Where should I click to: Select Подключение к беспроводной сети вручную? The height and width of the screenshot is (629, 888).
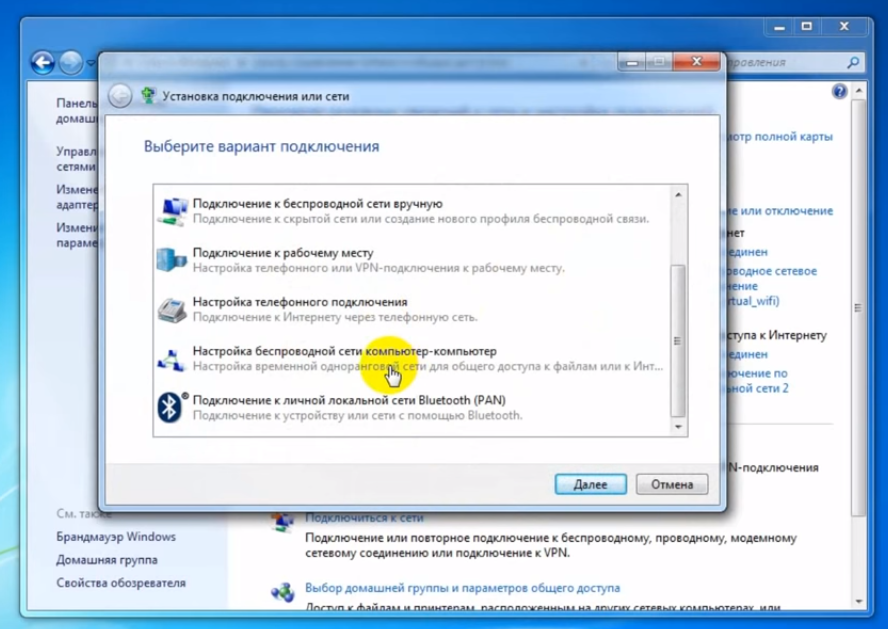412,211
